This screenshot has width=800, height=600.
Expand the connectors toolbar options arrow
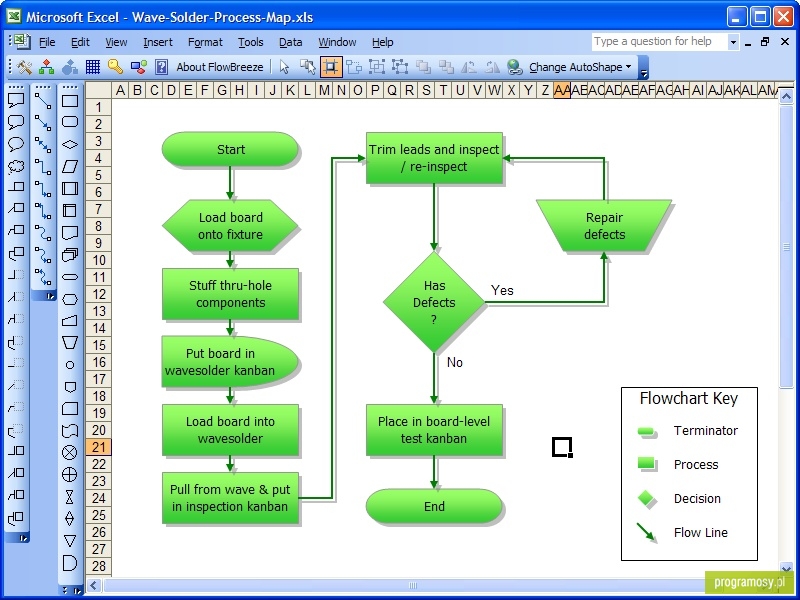pyautogui.click(x=50, y=296)
